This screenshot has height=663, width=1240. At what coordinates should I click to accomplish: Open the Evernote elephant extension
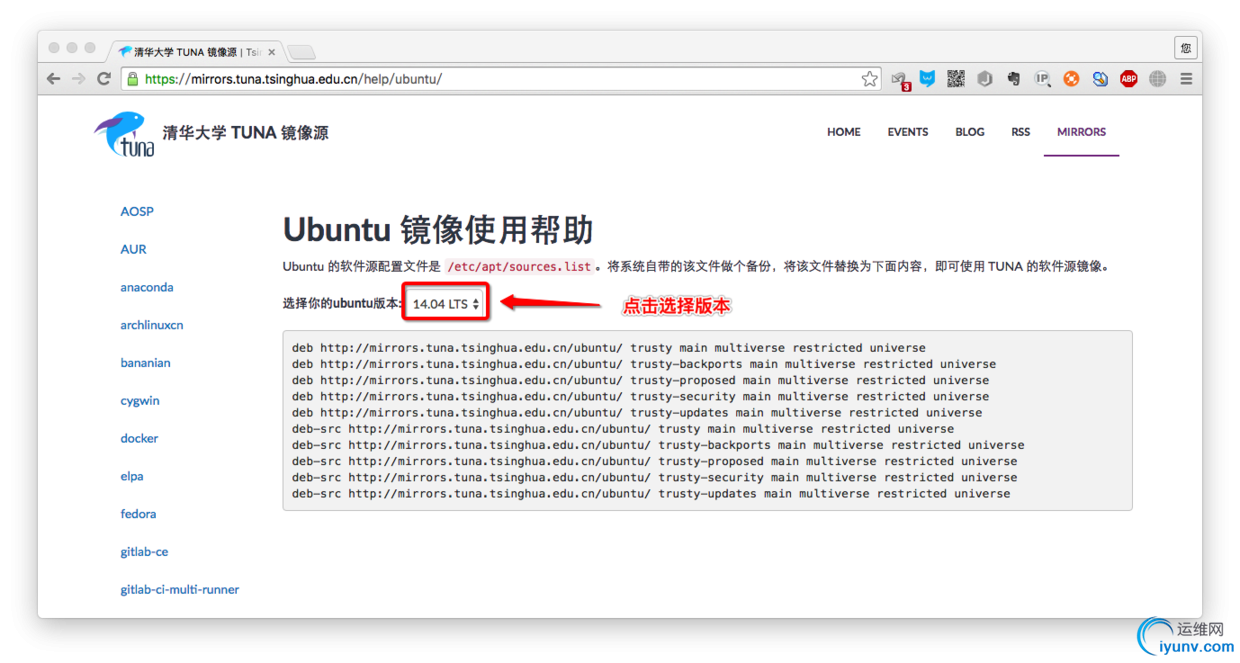[1014, 78]
